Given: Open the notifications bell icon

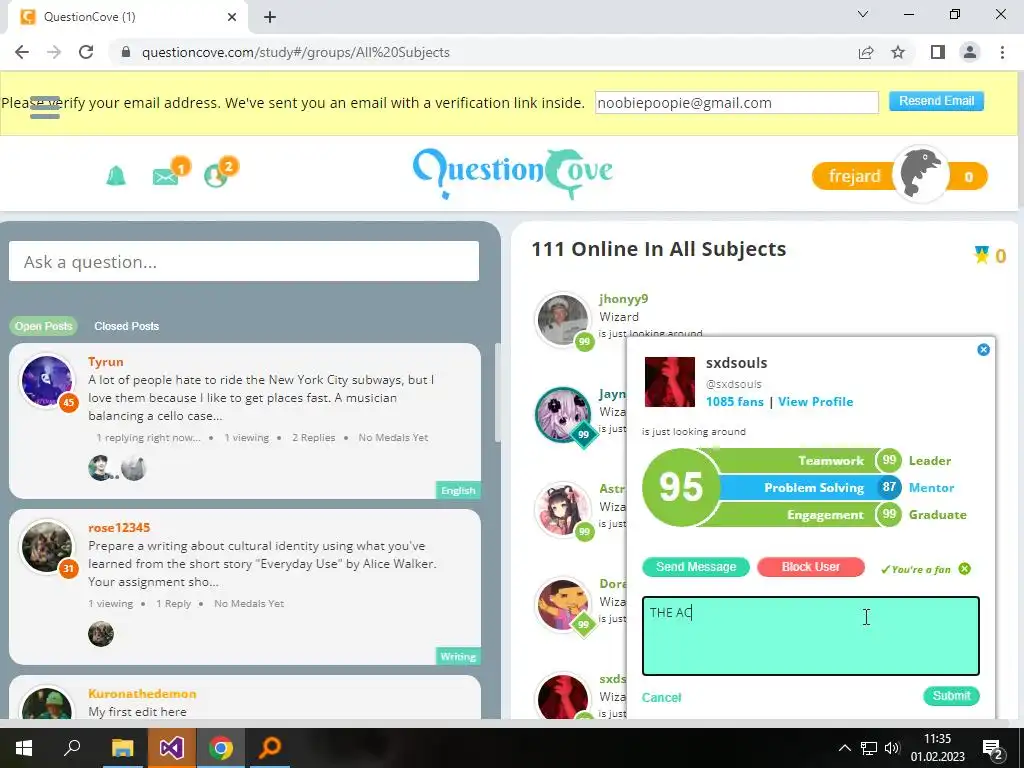Looking at the screenshot, I should pyautogui.click(x=116, y=176).
